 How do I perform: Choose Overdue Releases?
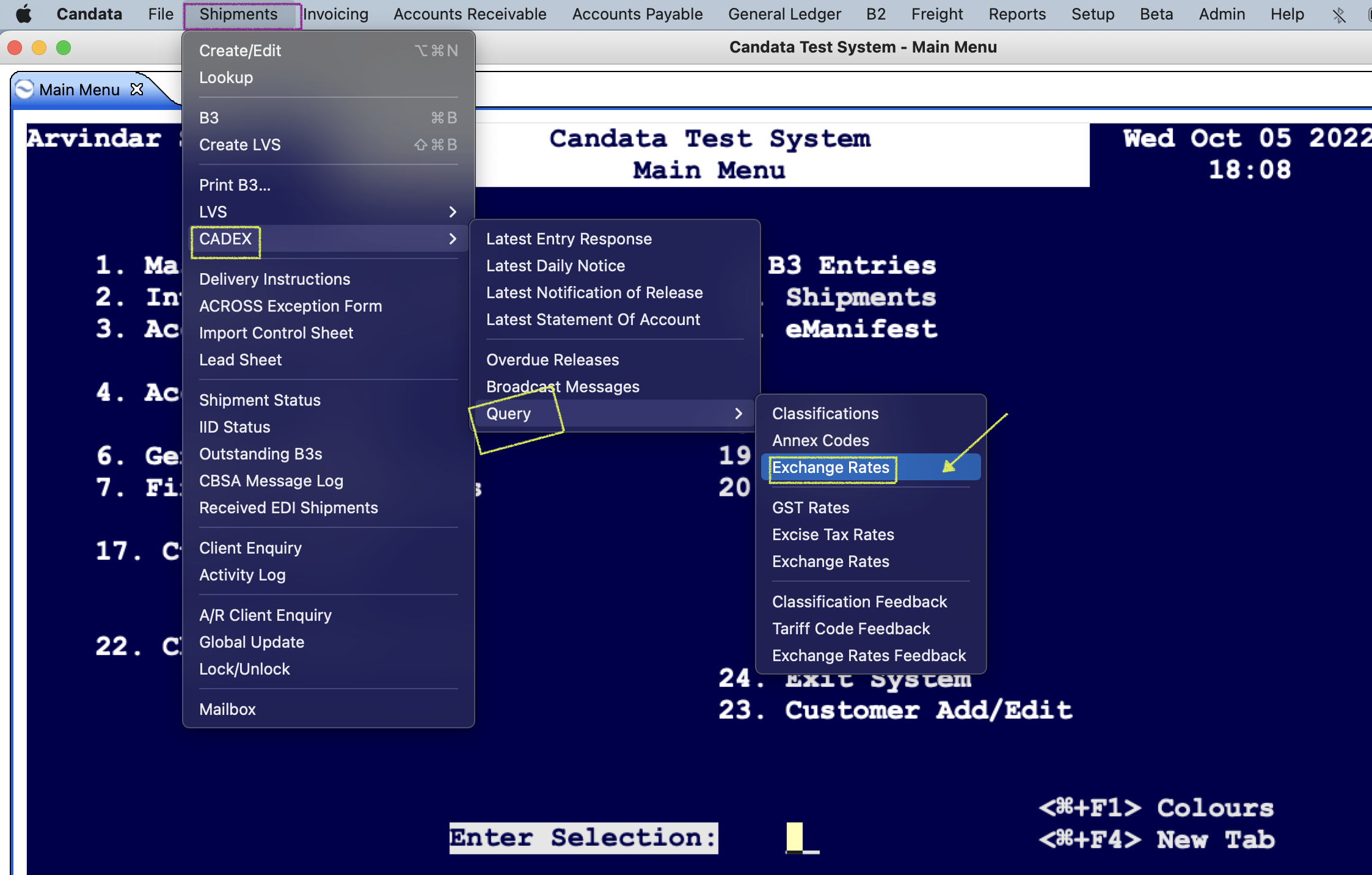point(615,360)
